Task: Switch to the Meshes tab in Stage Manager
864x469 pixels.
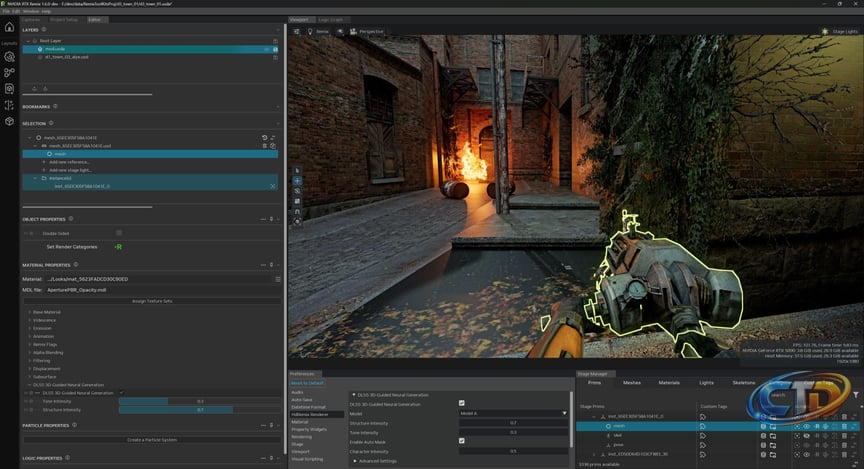Action: click(631, 382)
